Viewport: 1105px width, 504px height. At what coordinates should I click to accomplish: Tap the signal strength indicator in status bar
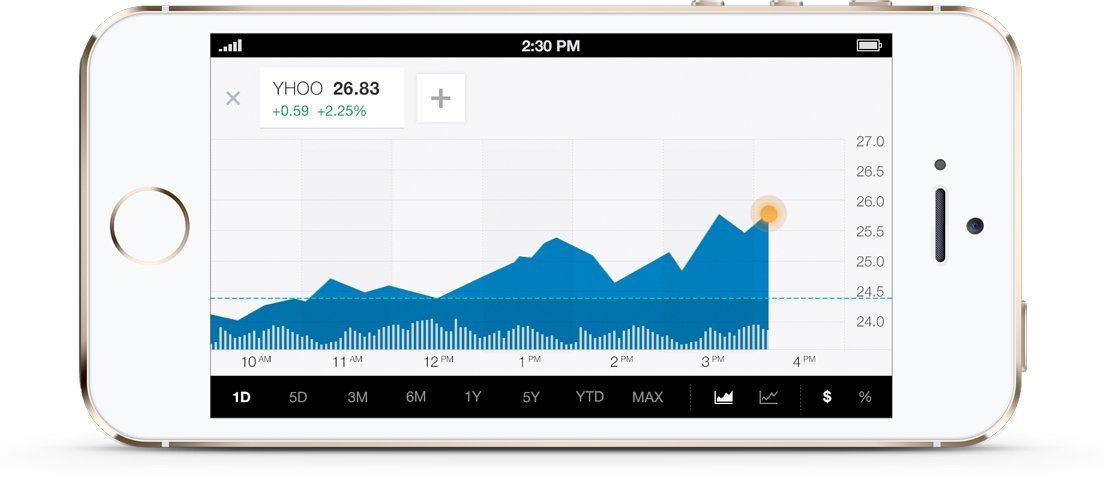coord(230,46)
